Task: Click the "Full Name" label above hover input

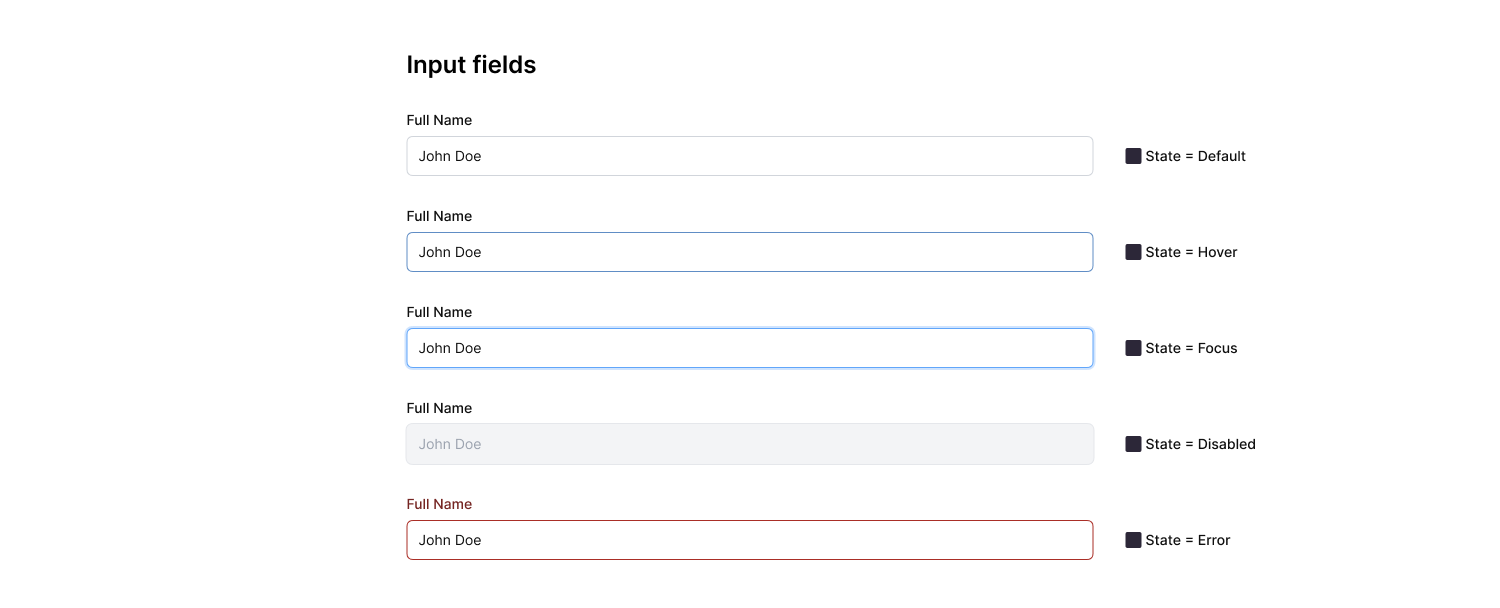Action: click(x=439, y=216)
